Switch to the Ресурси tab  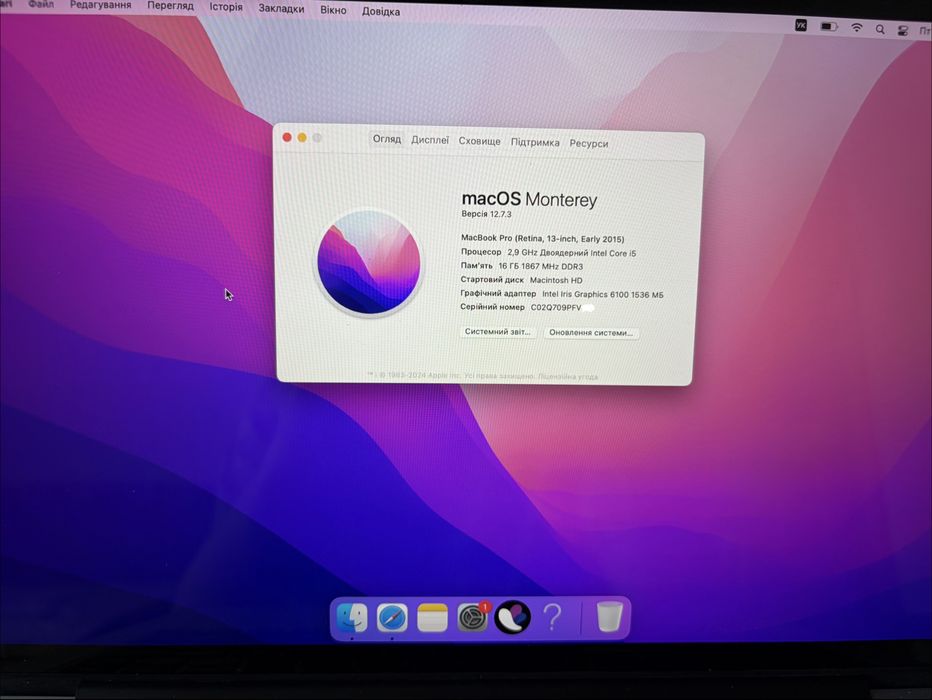[588, 143]
